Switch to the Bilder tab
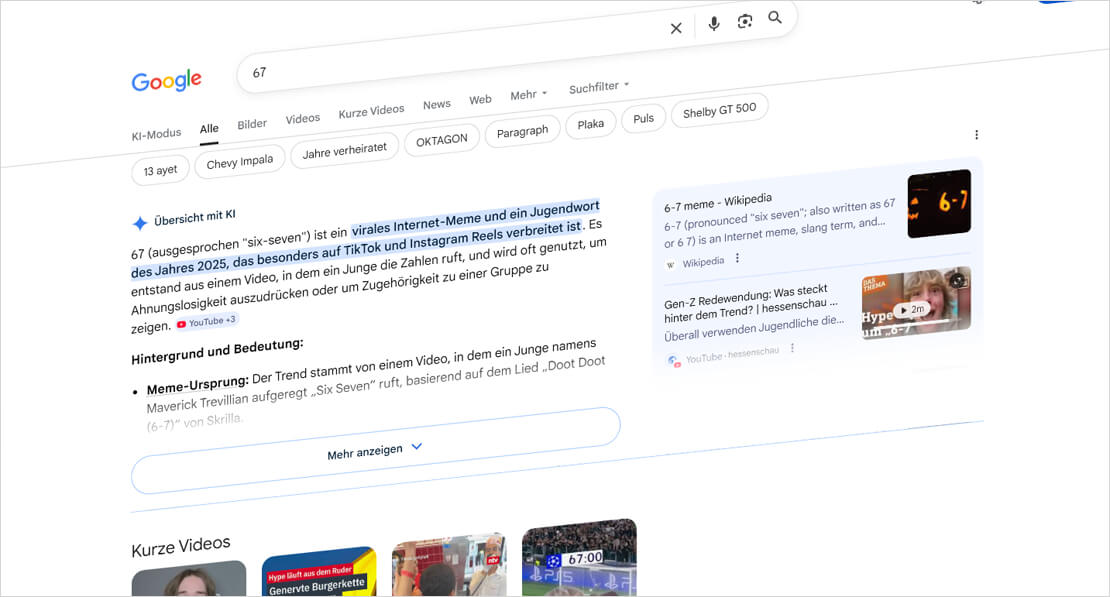 tap(252, 122)
